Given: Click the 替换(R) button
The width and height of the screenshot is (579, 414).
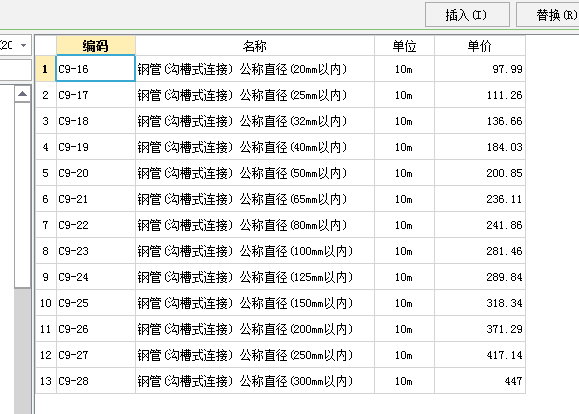Looking at the screenshot, I should pos(548,15).
